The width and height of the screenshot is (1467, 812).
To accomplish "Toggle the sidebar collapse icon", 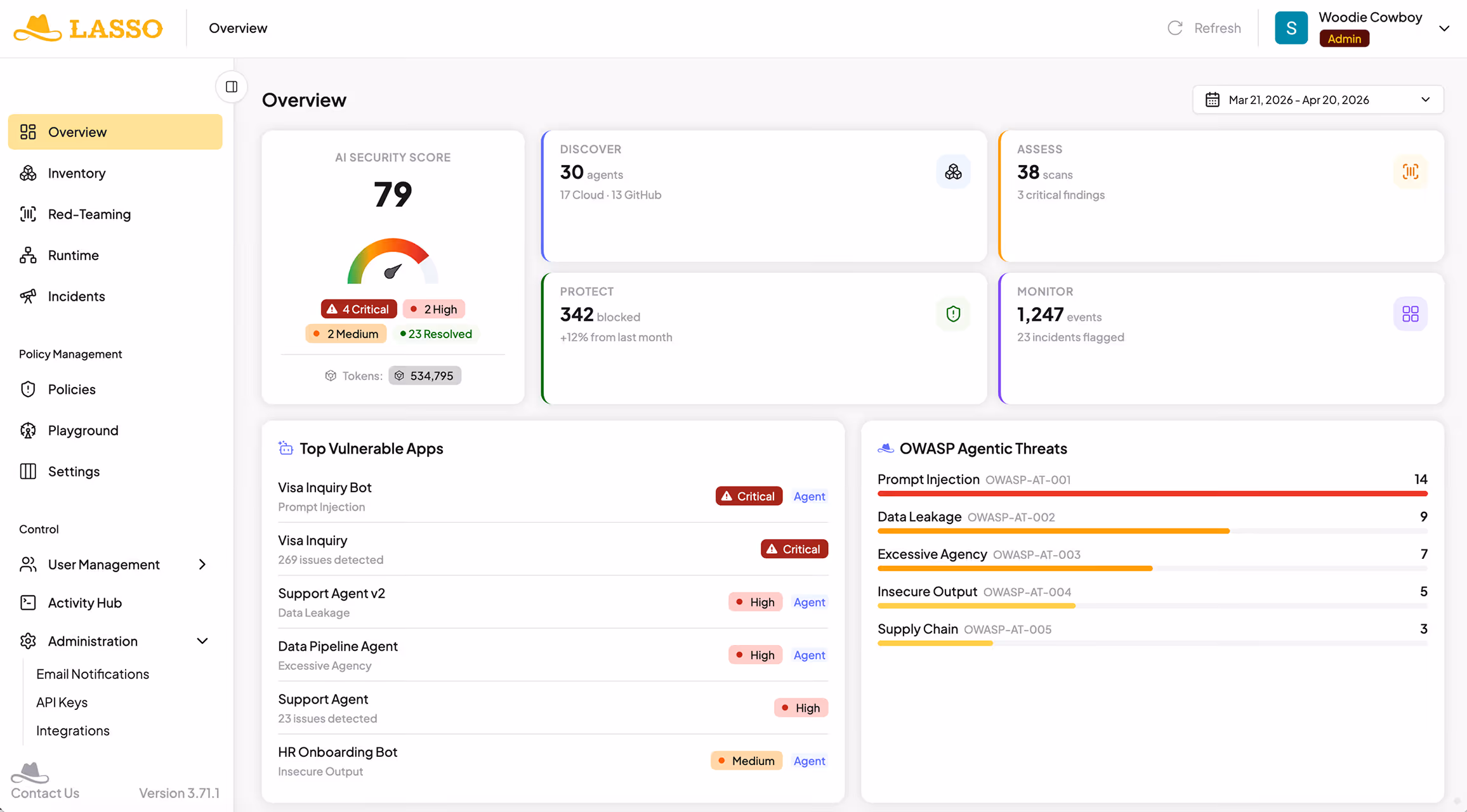I will click(x=232, y=86).
